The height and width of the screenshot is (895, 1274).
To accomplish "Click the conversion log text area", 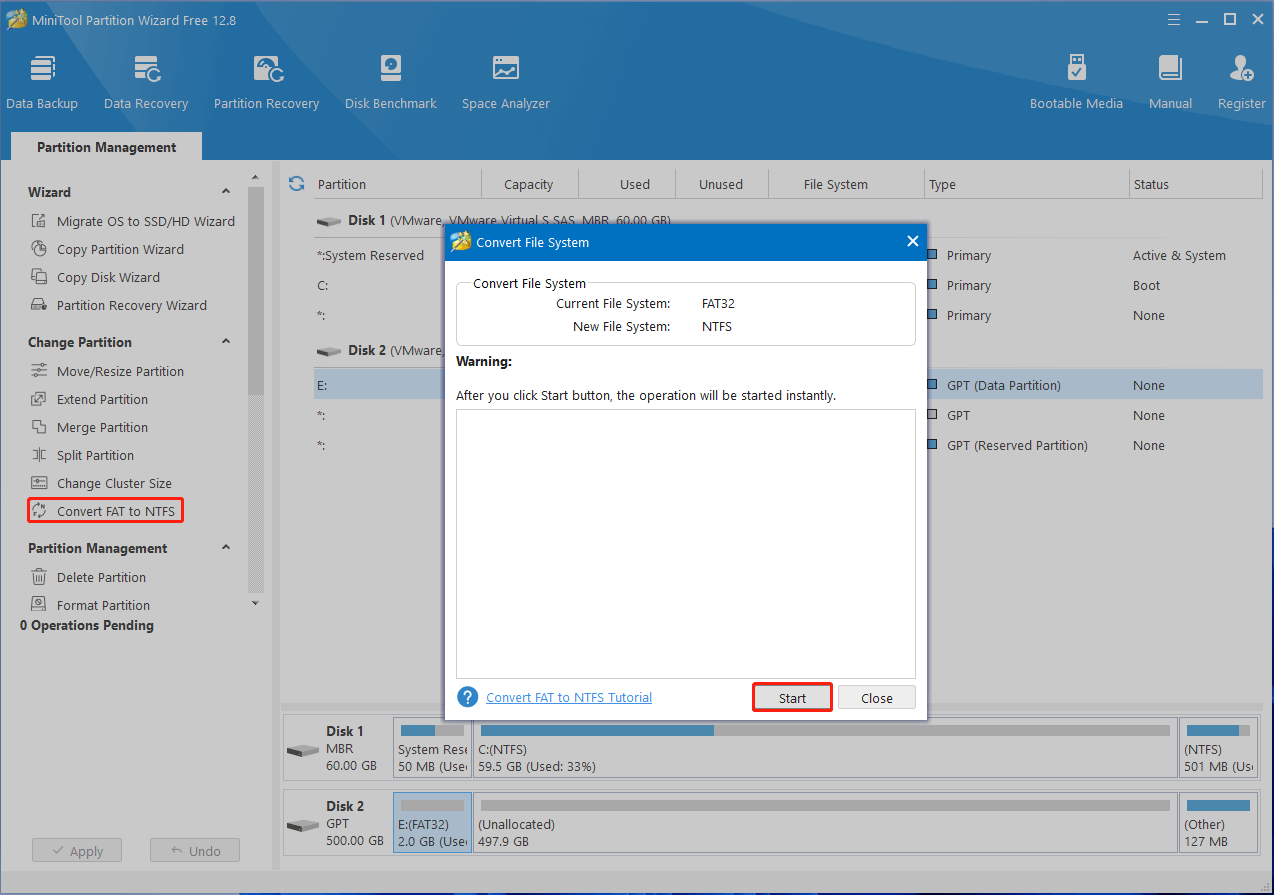I will [686, 544].
